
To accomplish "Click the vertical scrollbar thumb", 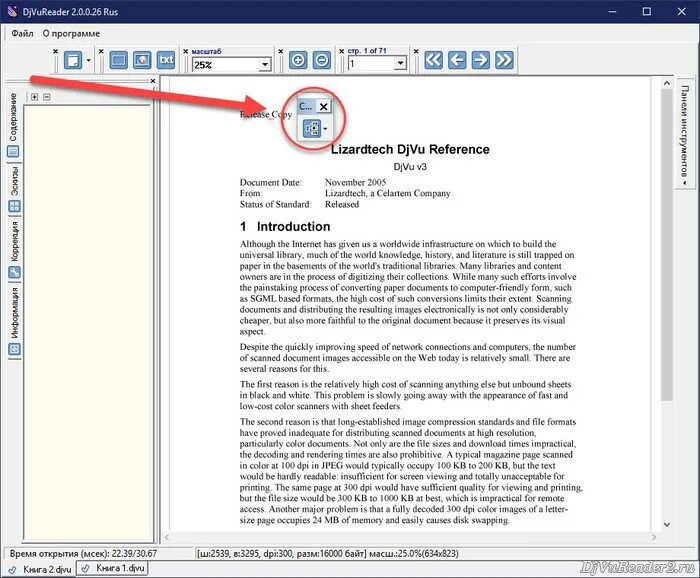I will coord(667,245).
